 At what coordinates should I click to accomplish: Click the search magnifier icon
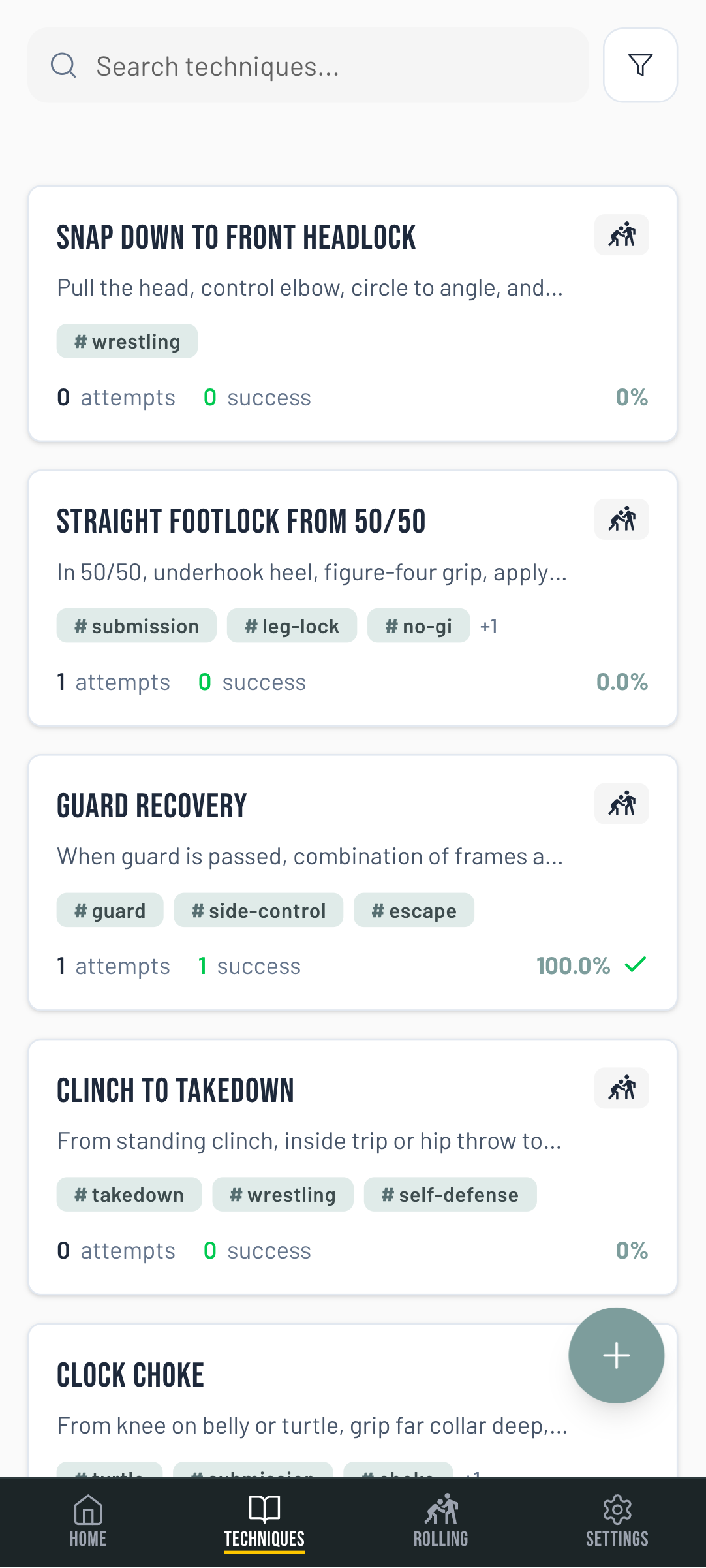(x=63, y=65)
